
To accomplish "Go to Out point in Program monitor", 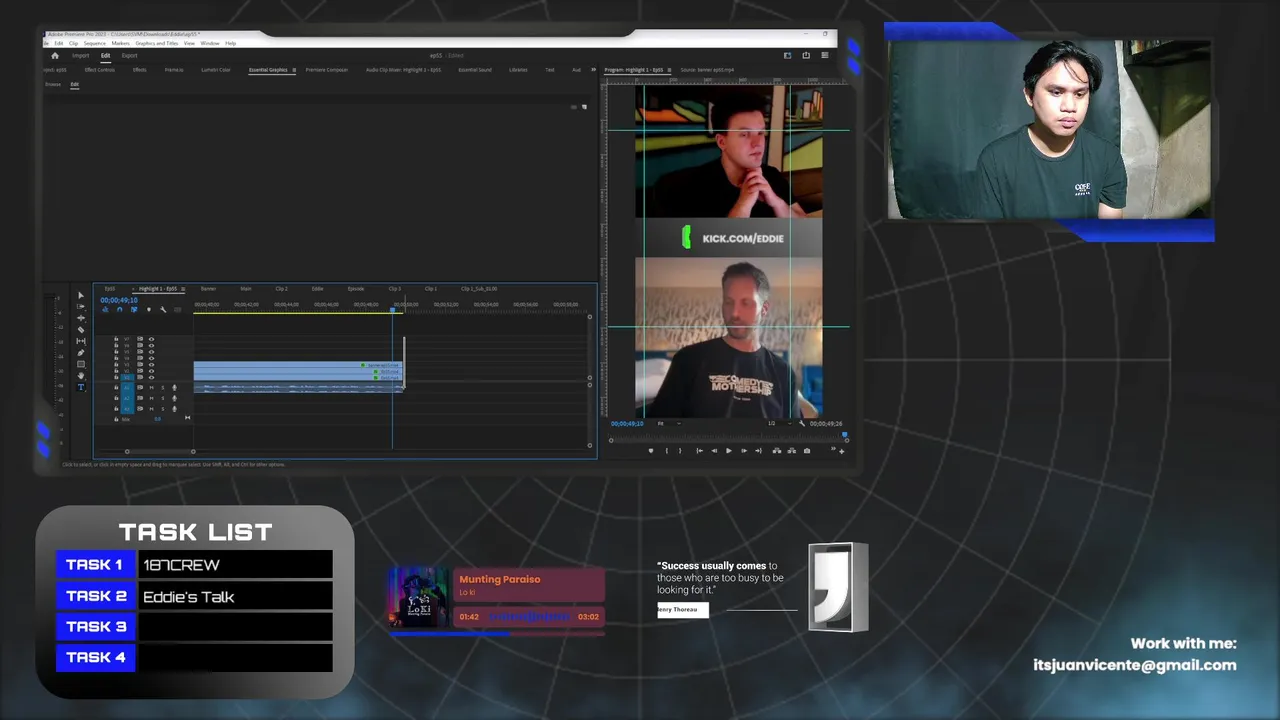I will pos(758,451).
